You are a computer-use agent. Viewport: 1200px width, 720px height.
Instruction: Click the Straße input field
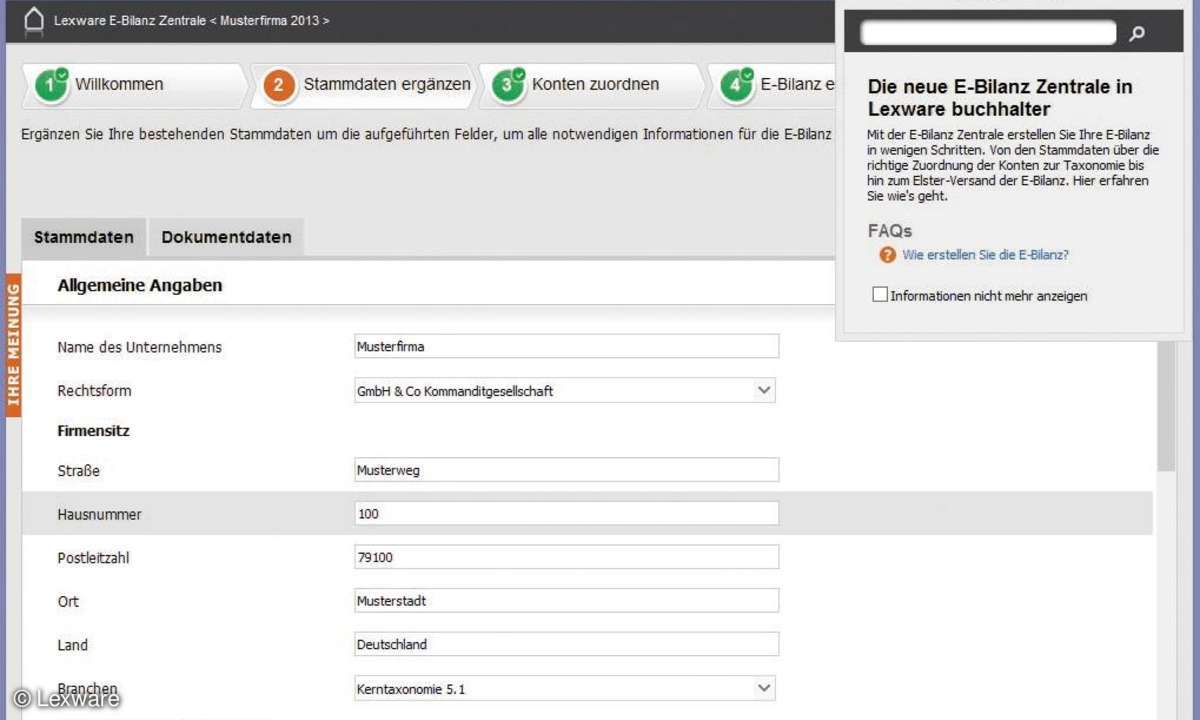click(566, 470)
